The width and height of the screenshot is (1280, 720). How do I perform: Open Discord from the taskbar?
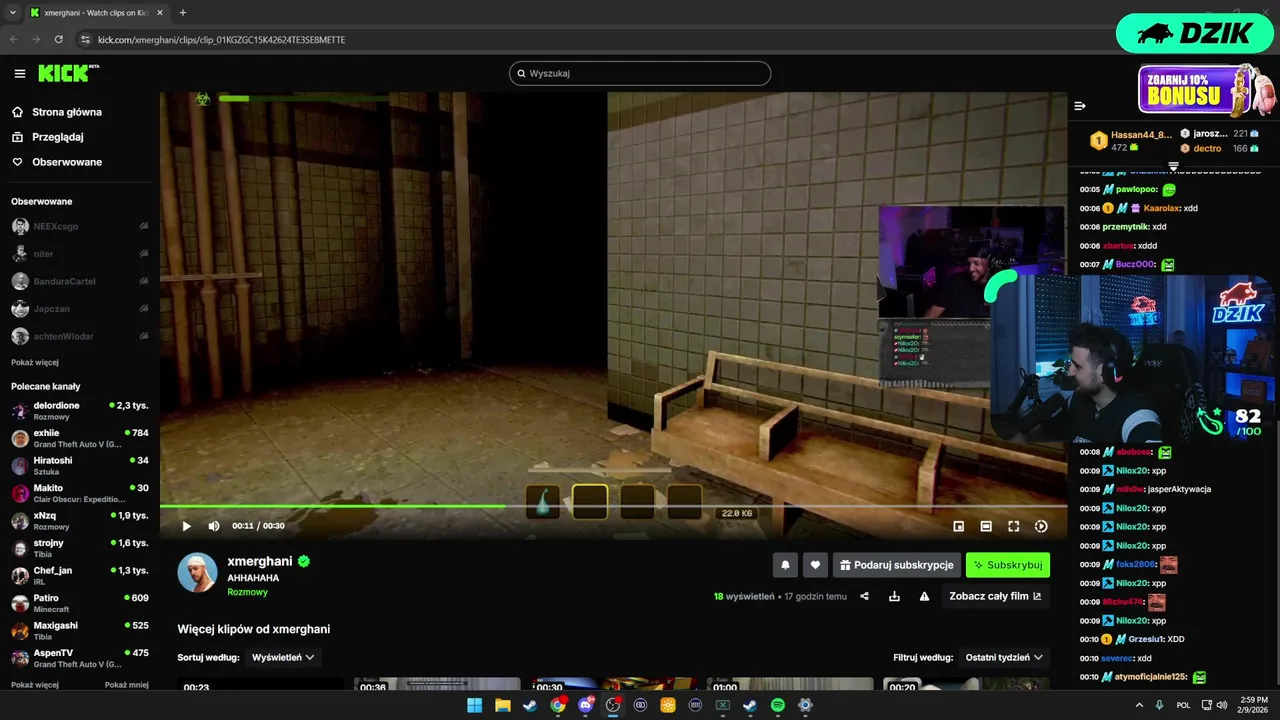click(585, 705)
